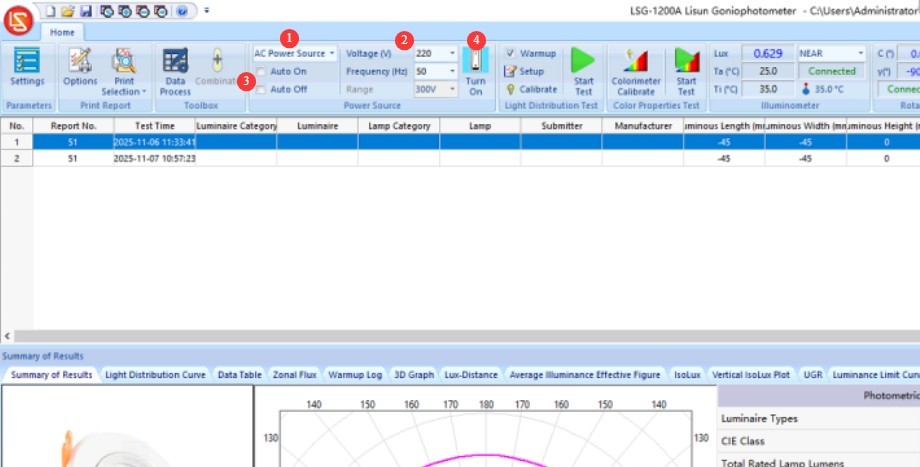The width and height of the screenshot is (920, 467).
Task: Open Average Illuminance Effective Figure tab
Action: tap(585, 374)
